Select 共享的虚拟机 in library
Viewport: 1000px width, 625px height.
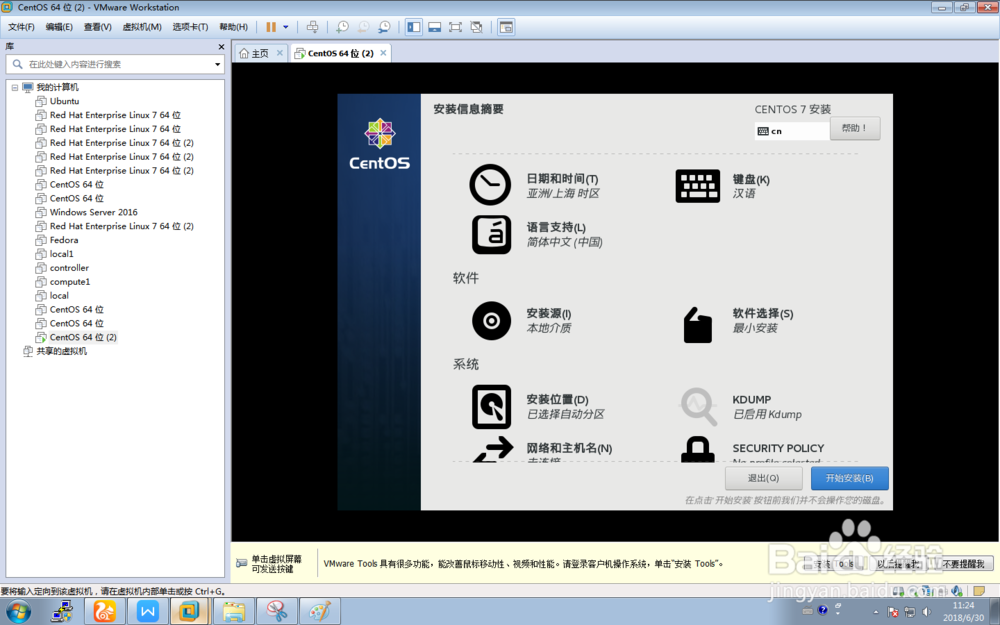61,351
